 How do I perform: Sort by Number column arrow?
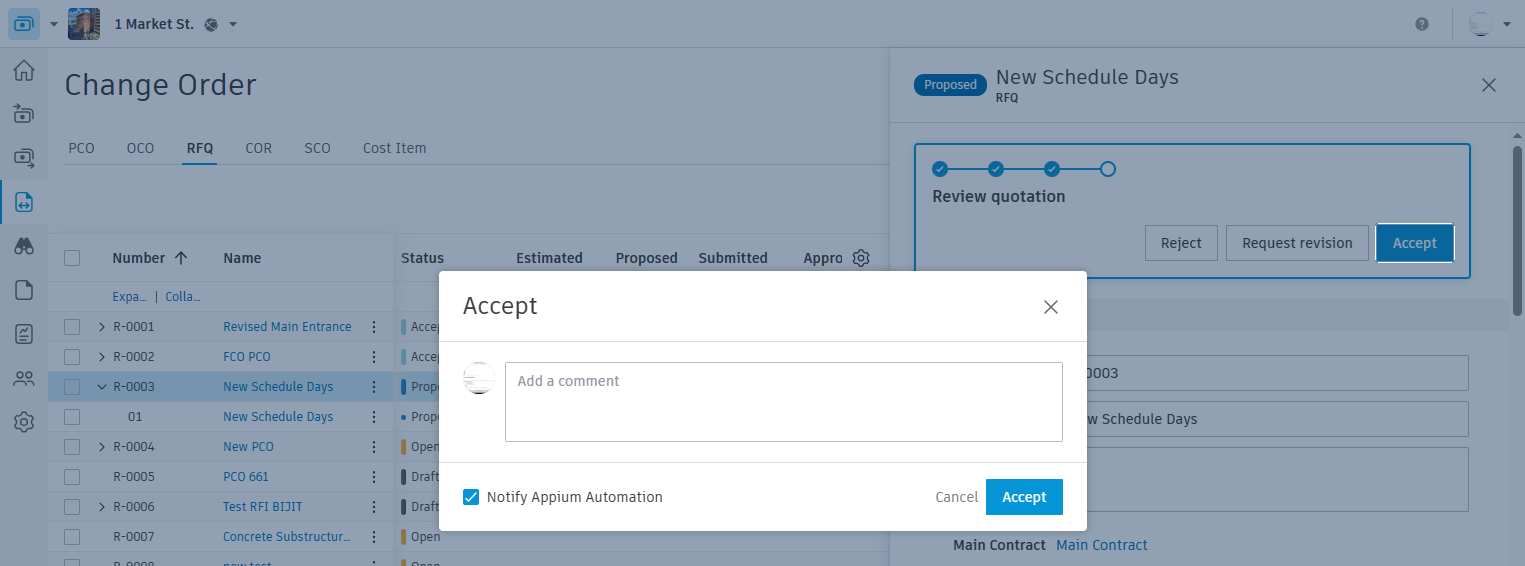[x=181, y=258]
